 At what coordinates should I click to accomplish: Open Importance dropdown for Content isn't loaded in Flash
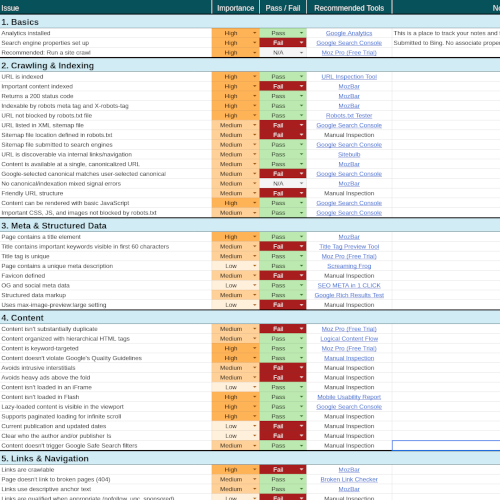[x=255, y=397]
